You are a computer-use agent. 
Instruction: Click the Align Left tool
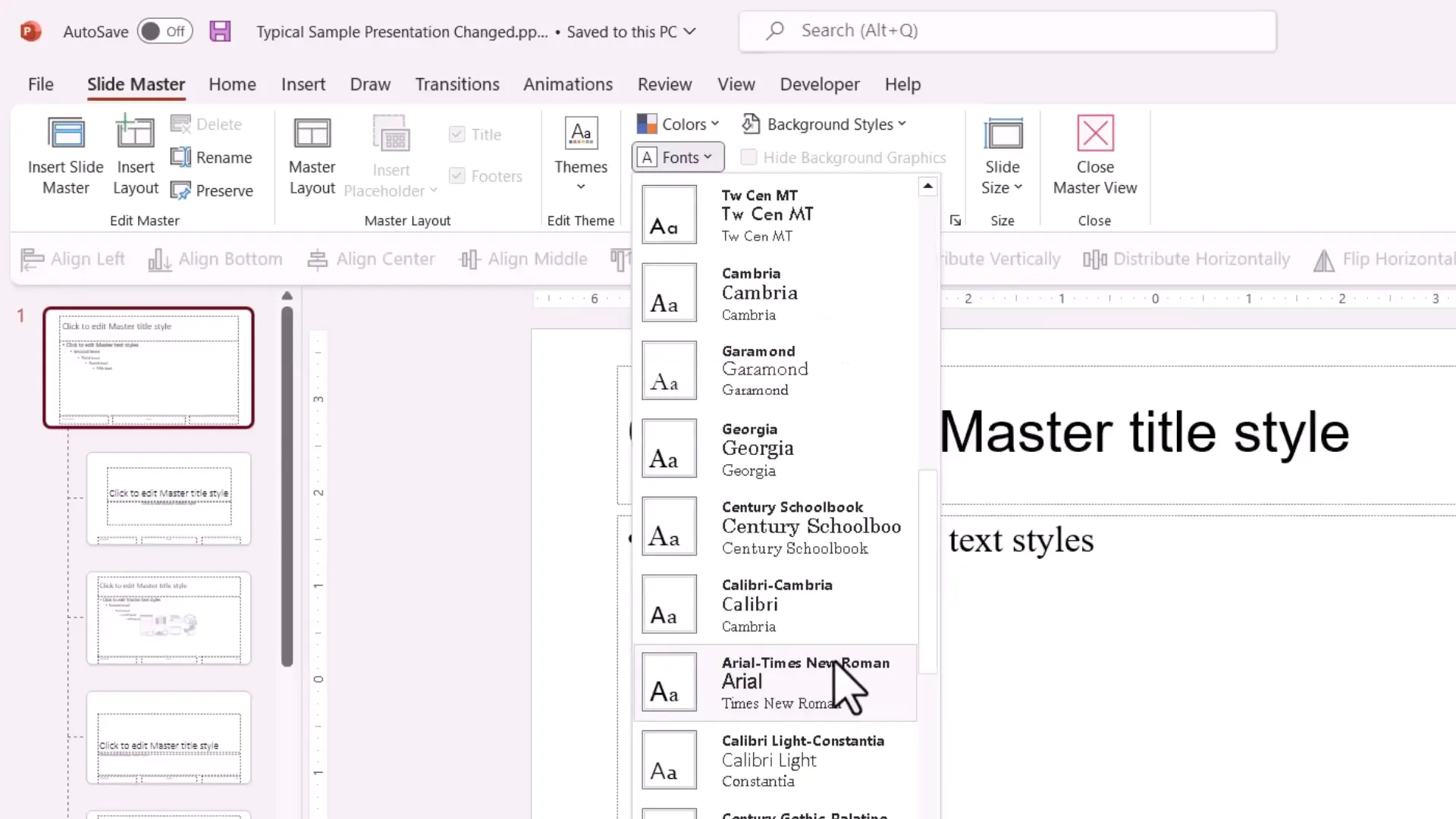point(73,259)
